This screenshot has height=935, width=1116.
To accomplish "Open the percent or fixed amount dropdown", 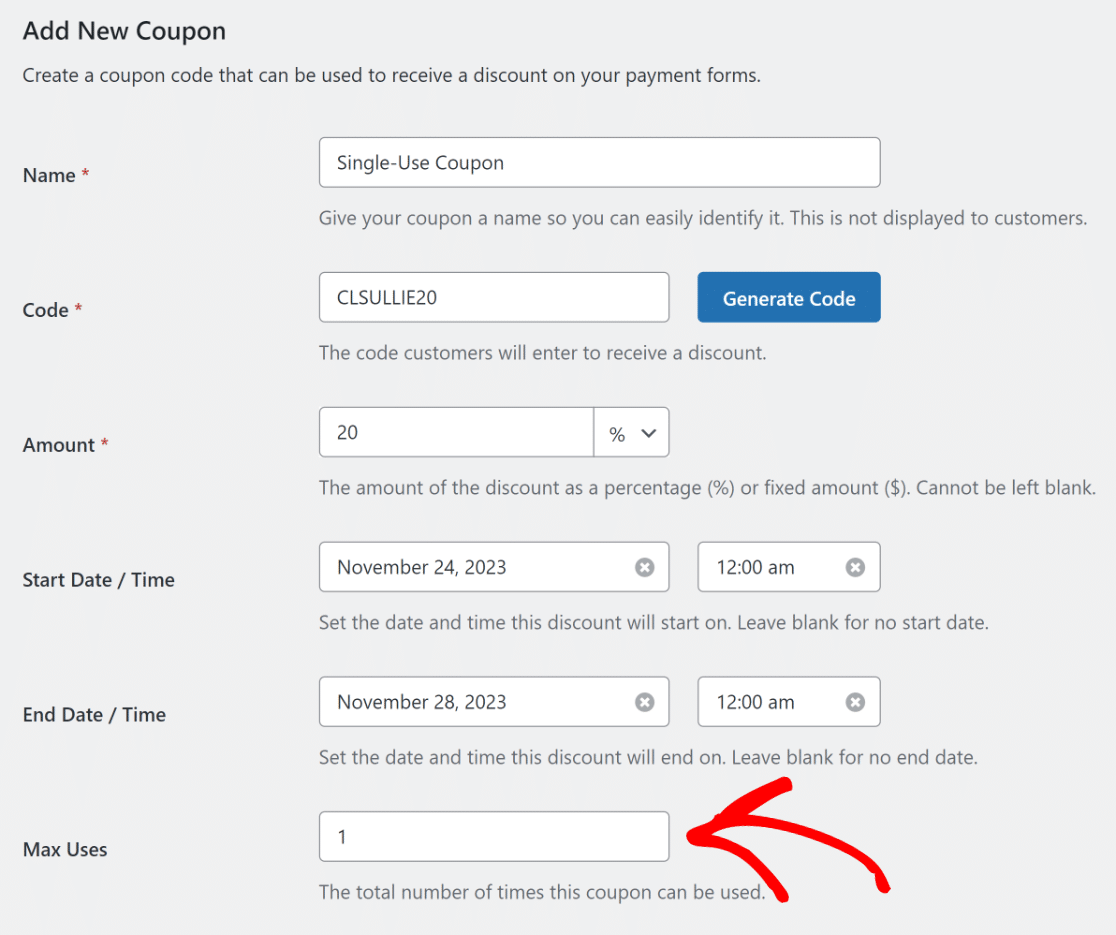I will (631, 433).
